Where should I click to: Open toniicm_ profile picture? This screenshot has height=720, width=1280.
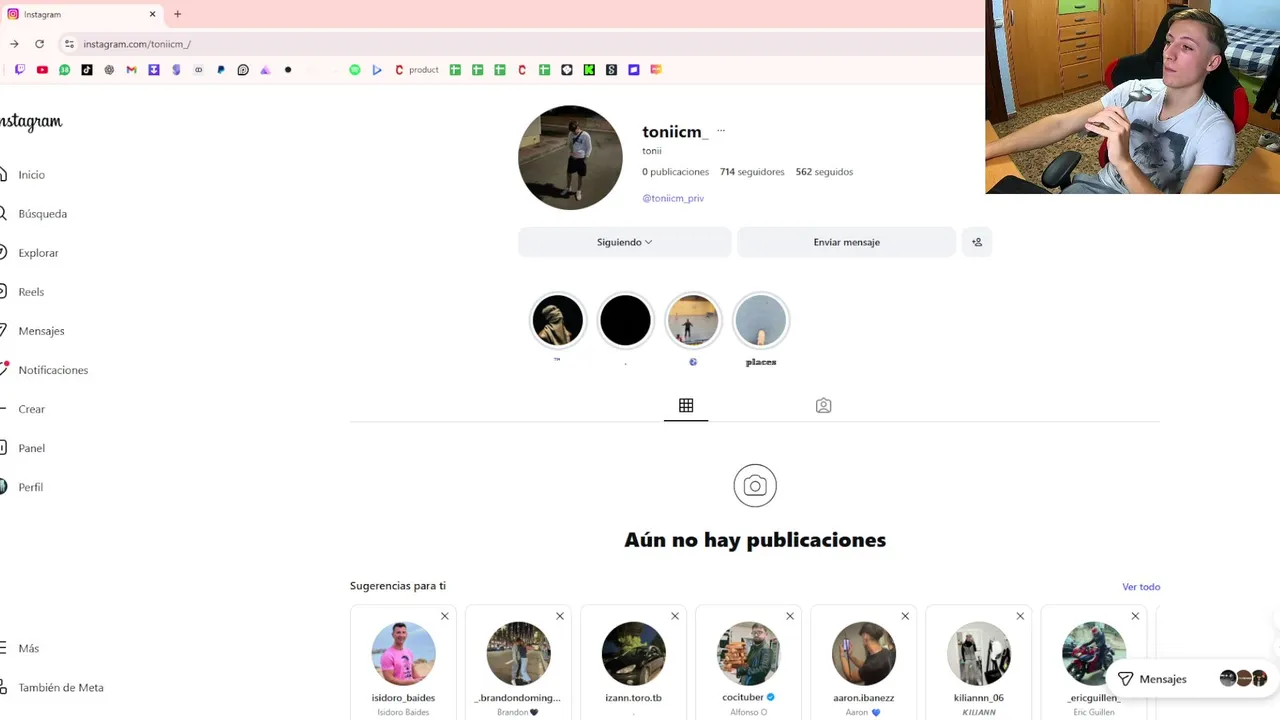point(570,157)
